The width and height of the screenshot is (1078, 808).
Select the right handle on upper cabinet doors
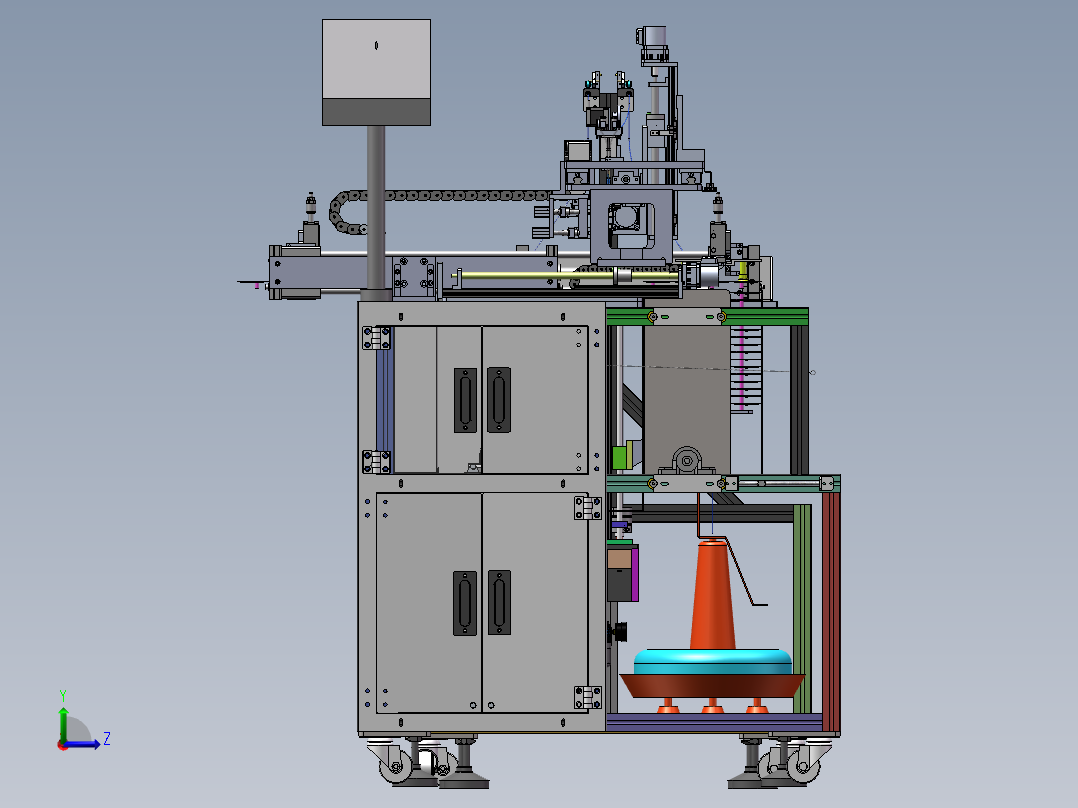click(499, 400)
